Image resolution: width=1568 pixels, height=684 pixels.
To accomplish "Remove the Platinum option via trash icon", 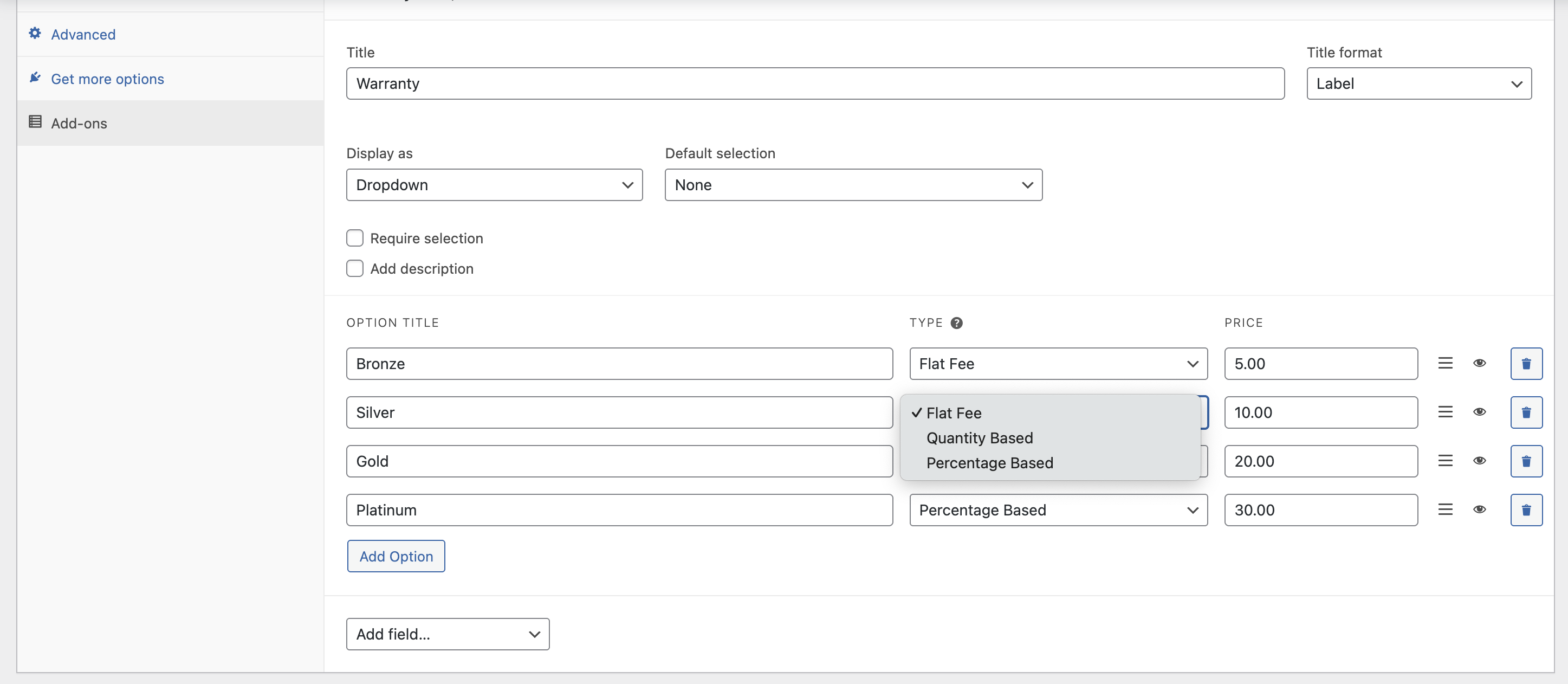I will tap(1525, 510).
